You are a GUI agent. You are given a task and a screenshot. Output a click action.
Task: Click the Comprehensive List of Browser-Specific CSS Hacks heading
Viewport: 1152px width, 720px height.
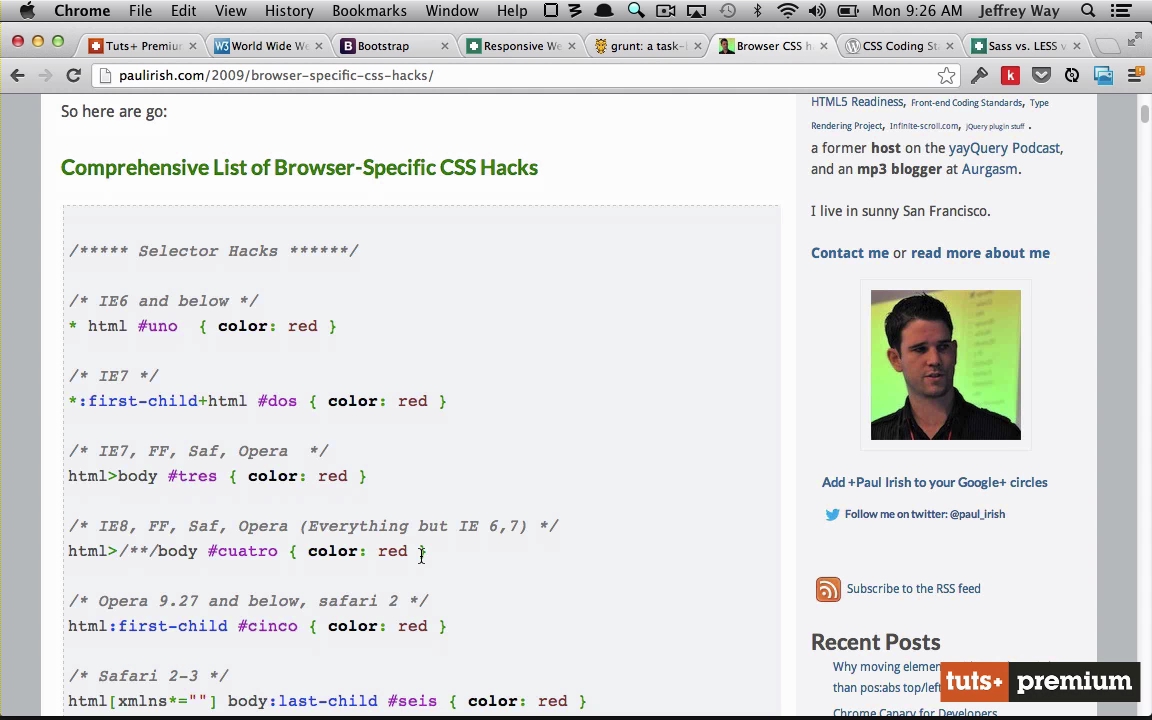coord(299,168)
